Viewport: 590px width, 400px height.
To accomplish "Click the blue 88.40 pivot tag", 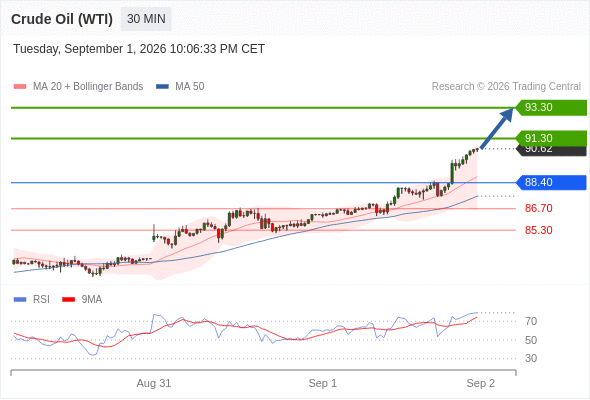I will tap(551, 183).
